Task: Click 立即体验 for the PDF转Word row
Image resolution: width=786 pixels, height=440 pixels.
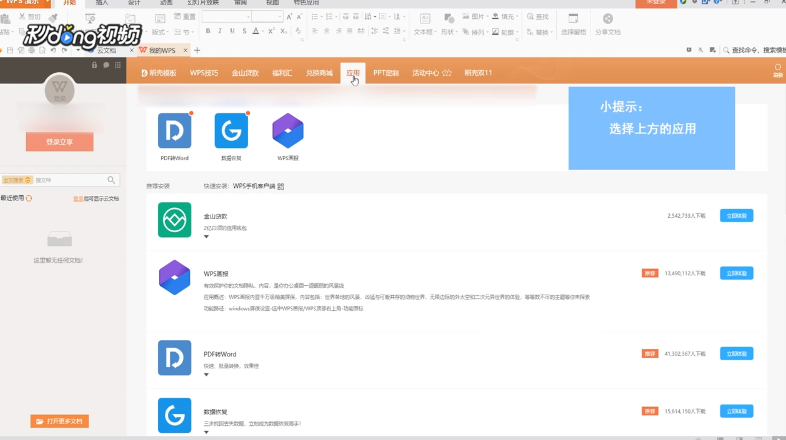Action: click(x=736, y=353)
